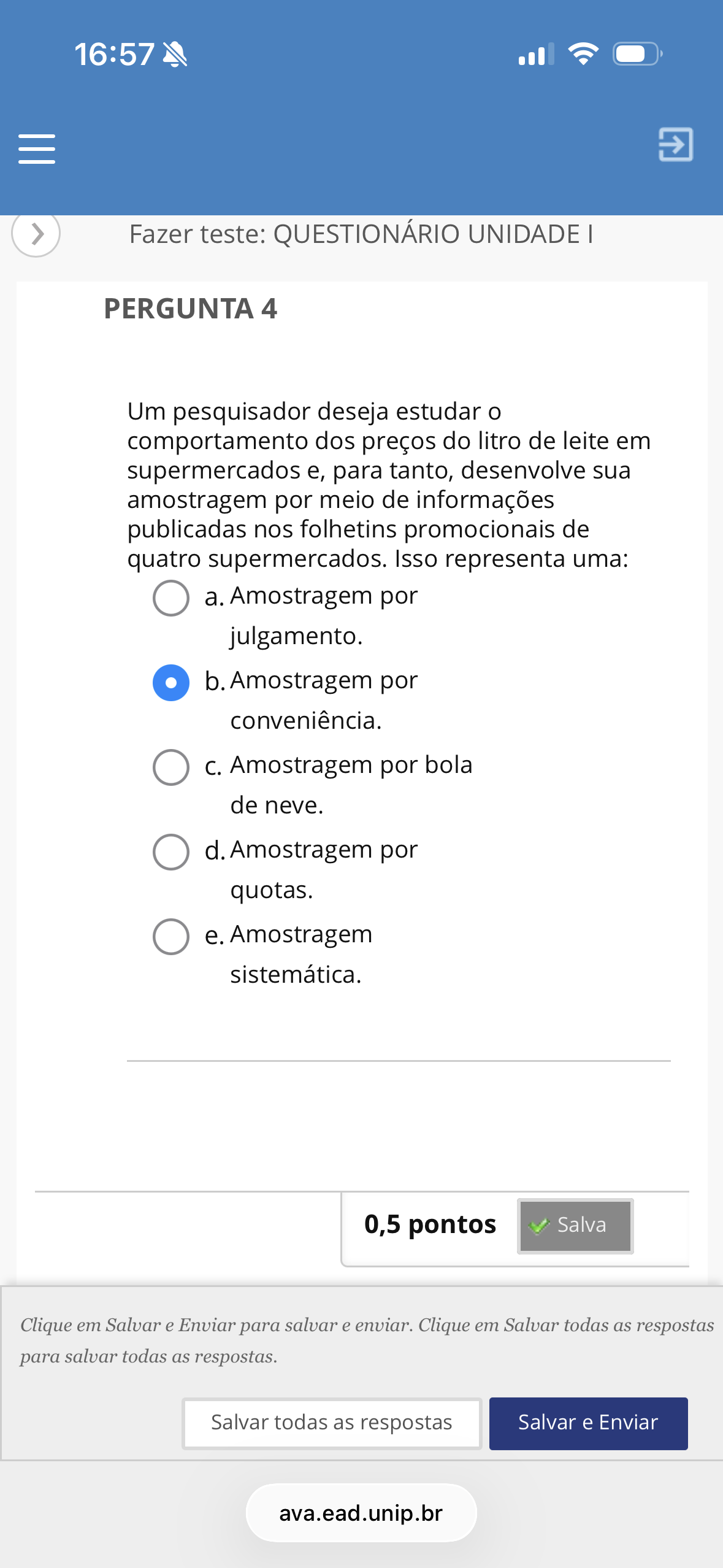Tap the ava.ead.unip.br address bar
Screen dimensions: 723x1568
click(x=361, y=1513)
